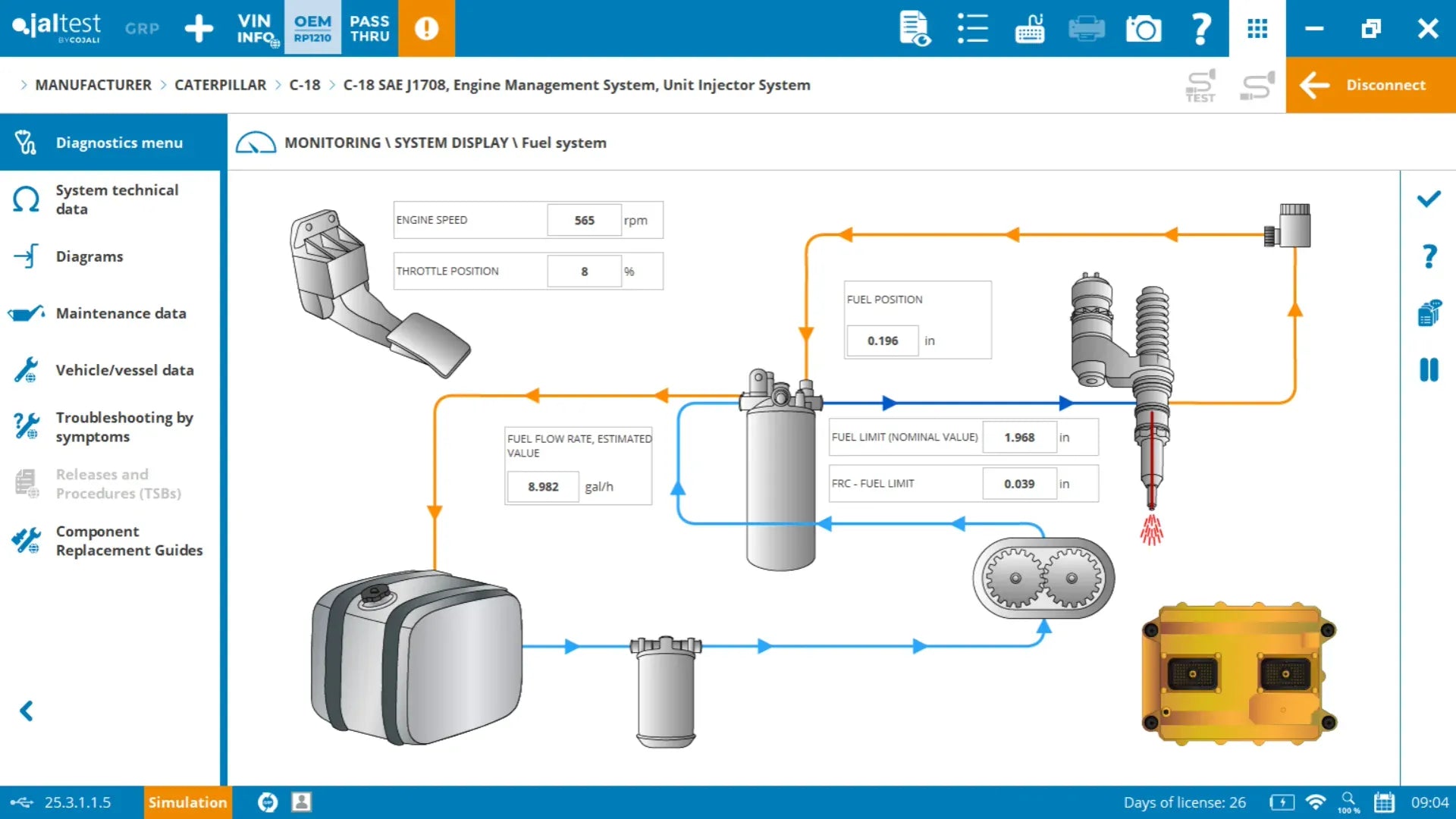Click the stethoscope connection icon

click(x=1257, y=85)
